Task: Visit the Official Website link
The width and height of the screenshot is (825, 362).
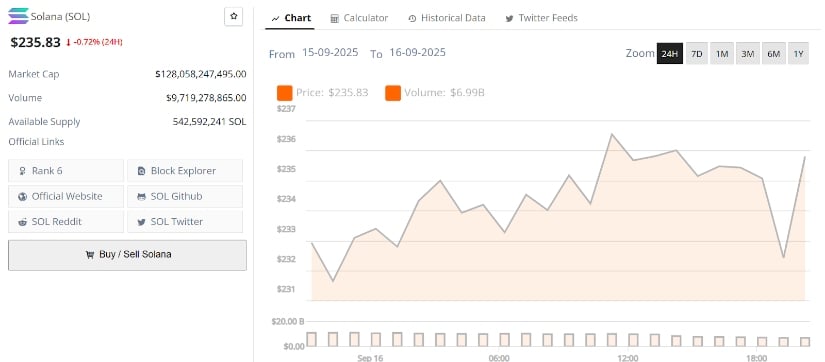Action: click(66, 196)
